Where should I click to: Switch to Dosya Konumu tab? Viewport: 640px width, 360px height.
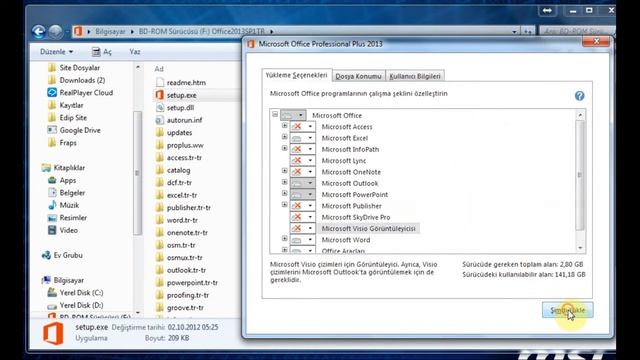click(358, 76)
